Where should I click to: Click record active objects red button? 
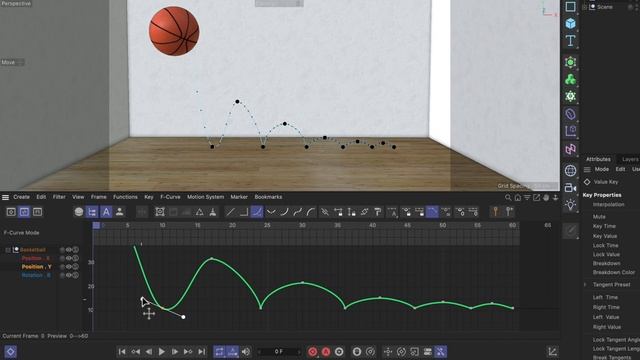[313, 351]
